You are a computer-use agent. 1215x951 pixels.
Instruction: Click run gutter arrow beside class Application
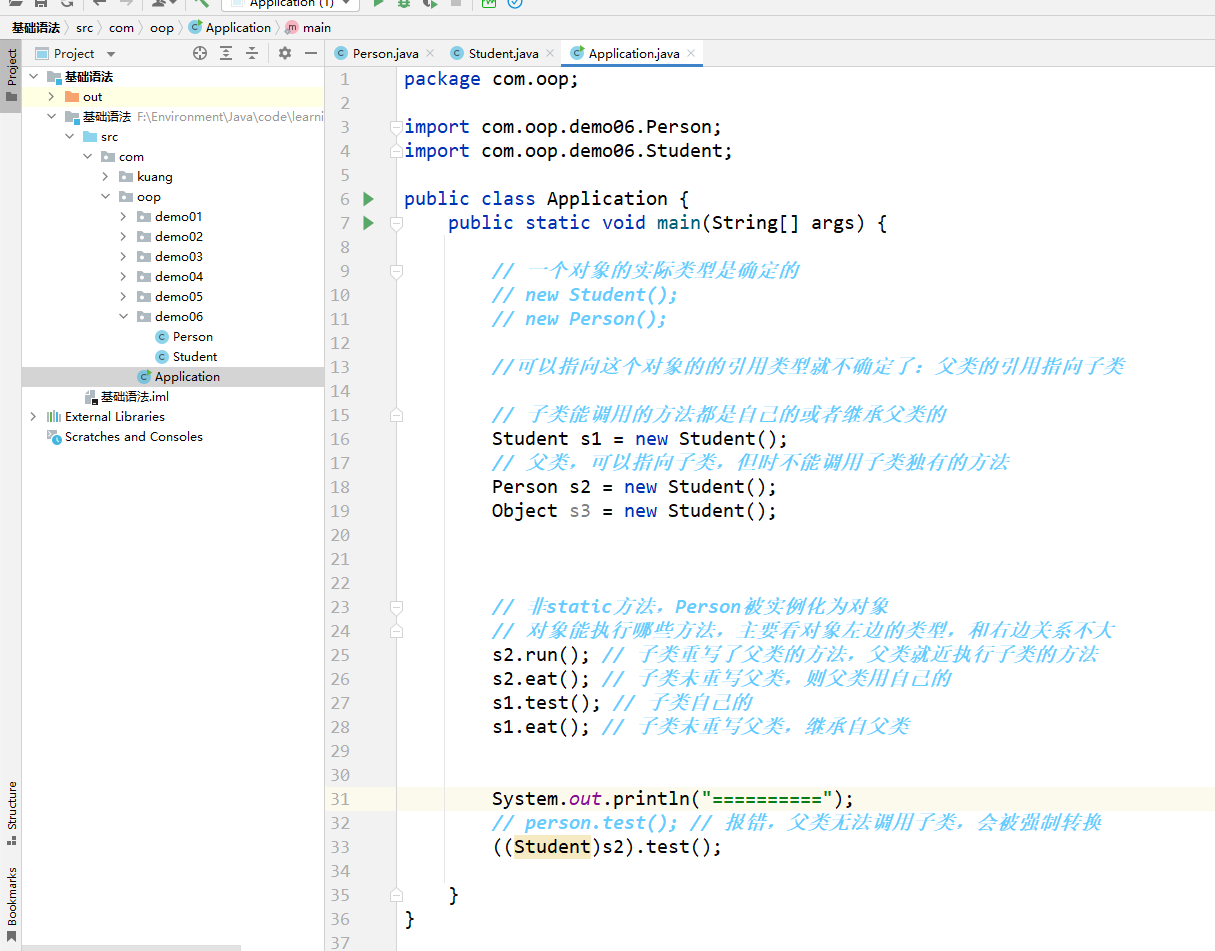(368, 199)
